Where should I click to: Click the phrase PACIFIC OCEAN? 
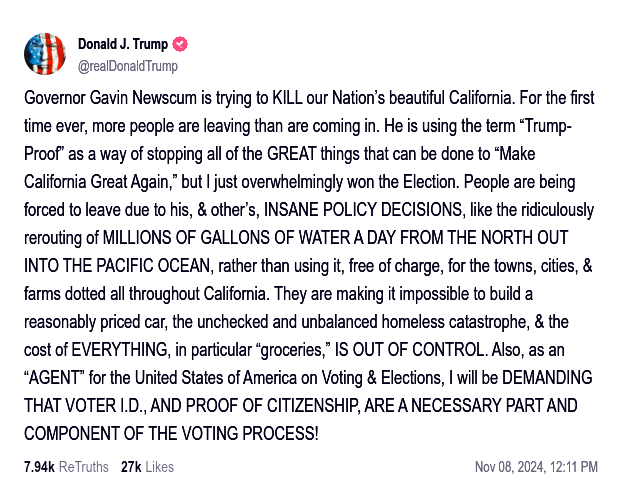click(x=155, y=266)
